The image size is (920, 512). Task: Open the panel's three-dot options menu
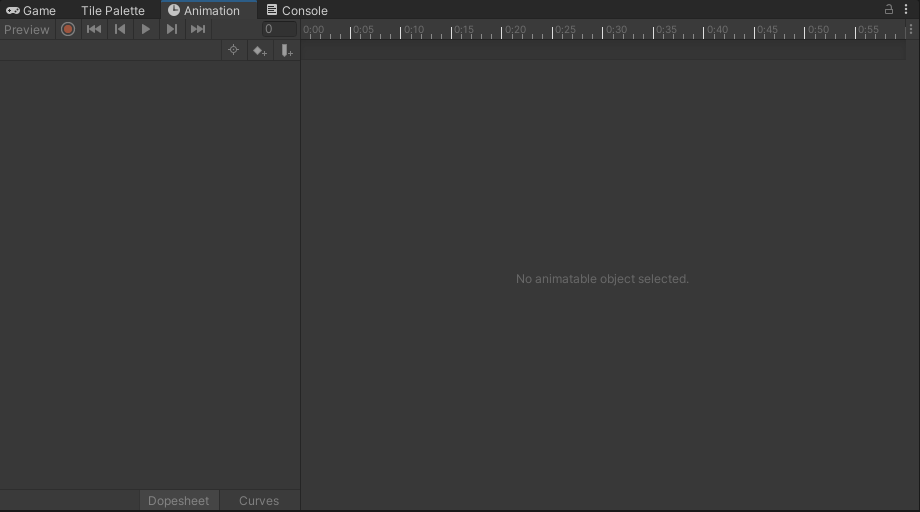906,9
